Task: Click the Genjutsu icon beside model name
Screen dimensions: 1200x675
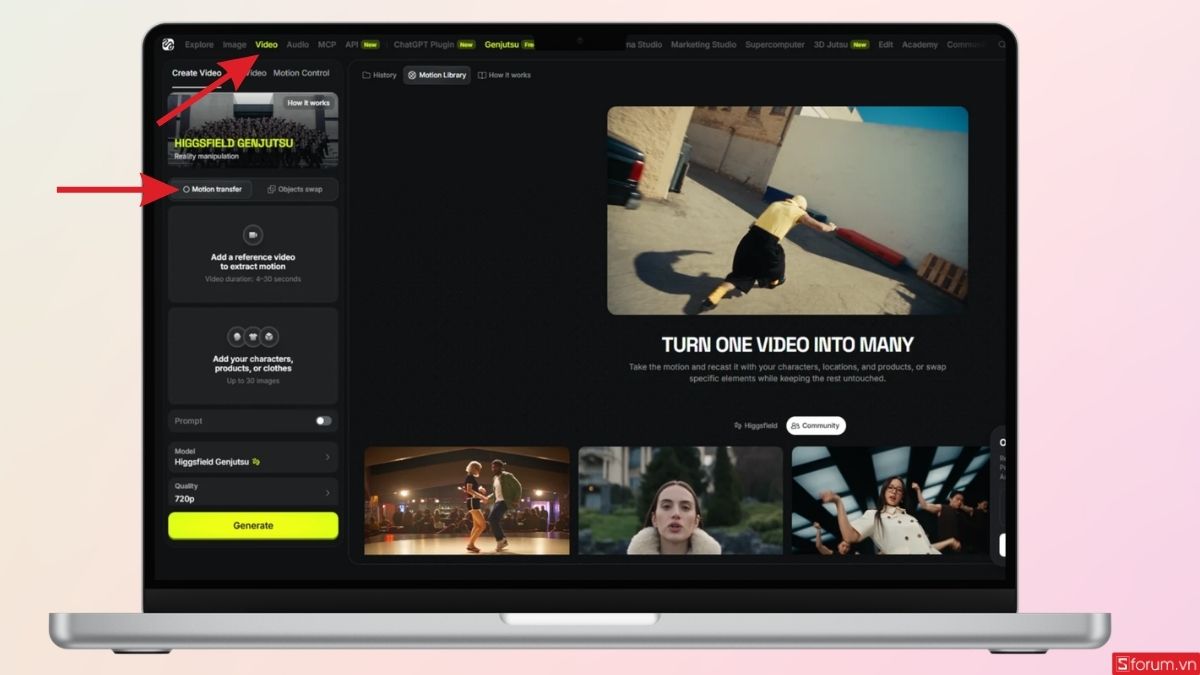Action: (x=257, y=462)
